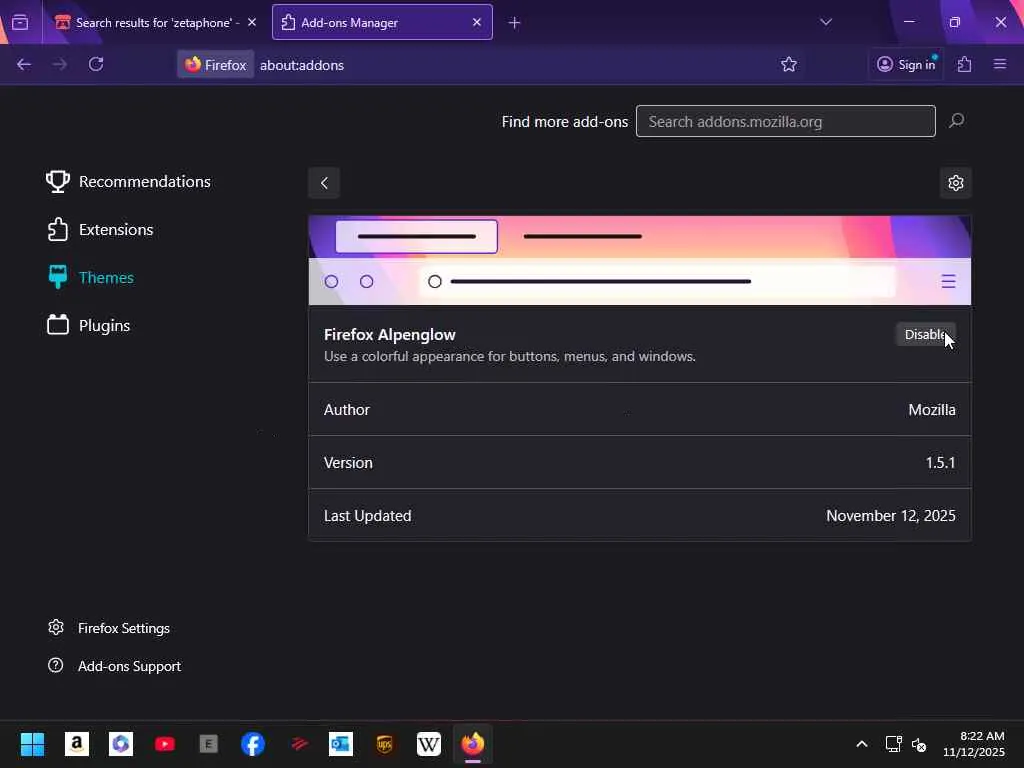Expand the list all tabs chevron

(826, 22)
